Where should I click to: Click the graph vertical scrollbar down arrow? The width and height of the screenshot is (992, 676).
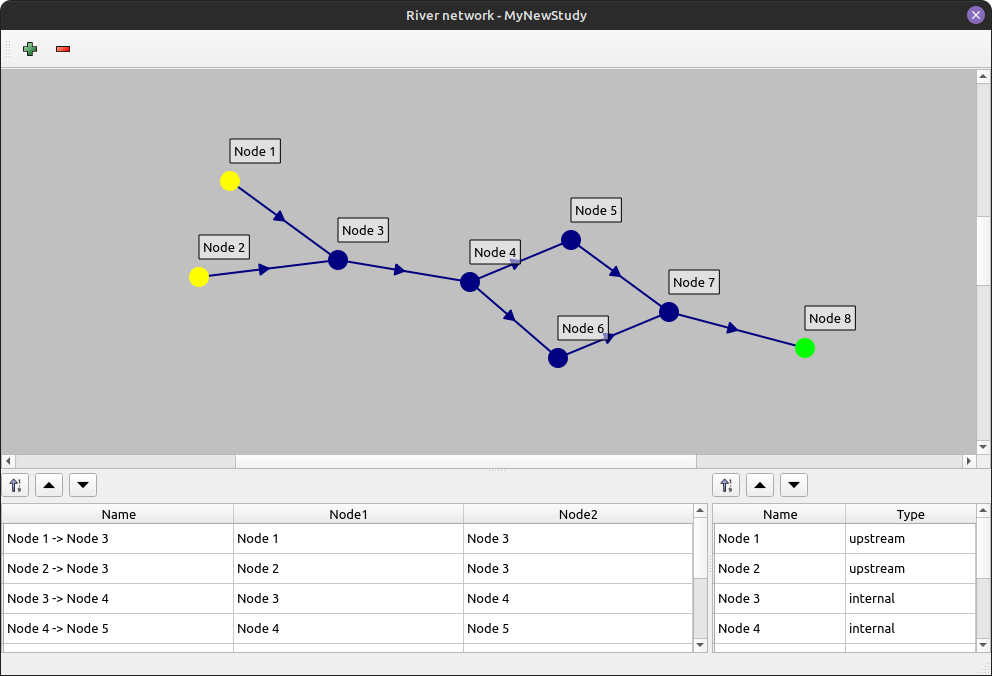(x=983, y=446)
